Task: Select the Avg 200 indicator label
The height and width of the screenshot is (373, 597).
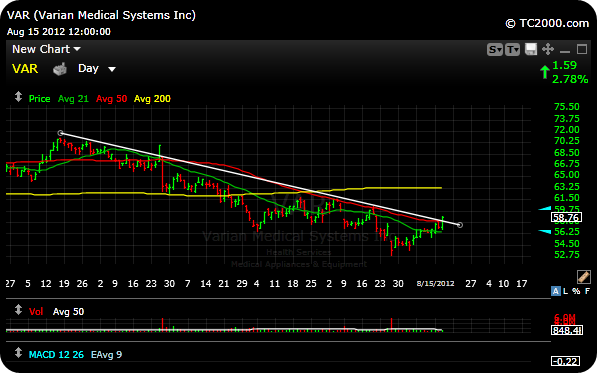Action: point(152,99)
